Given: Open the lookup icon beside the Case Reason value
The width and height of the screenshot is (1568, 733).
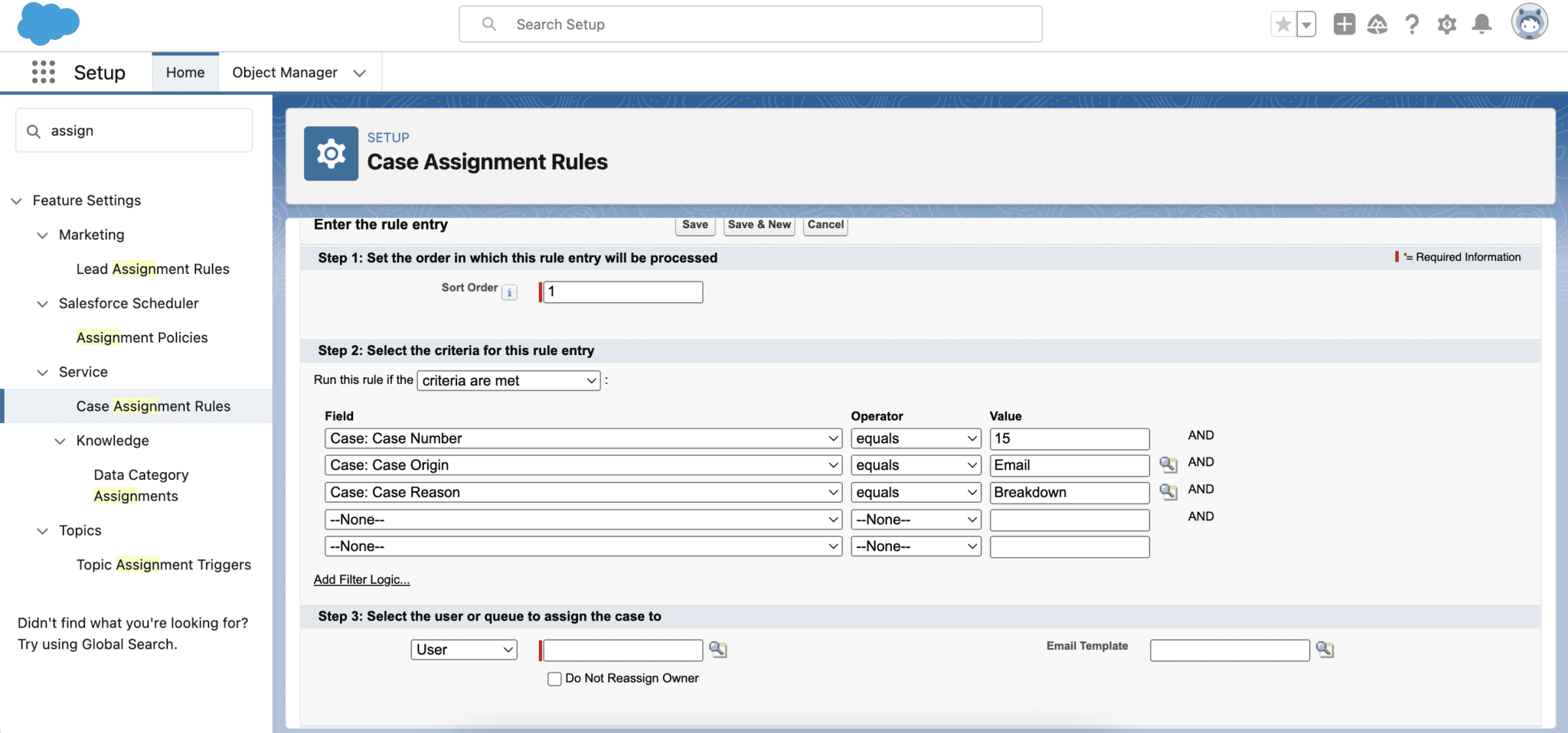Looking at the screenshot, I should [1168, 492].
